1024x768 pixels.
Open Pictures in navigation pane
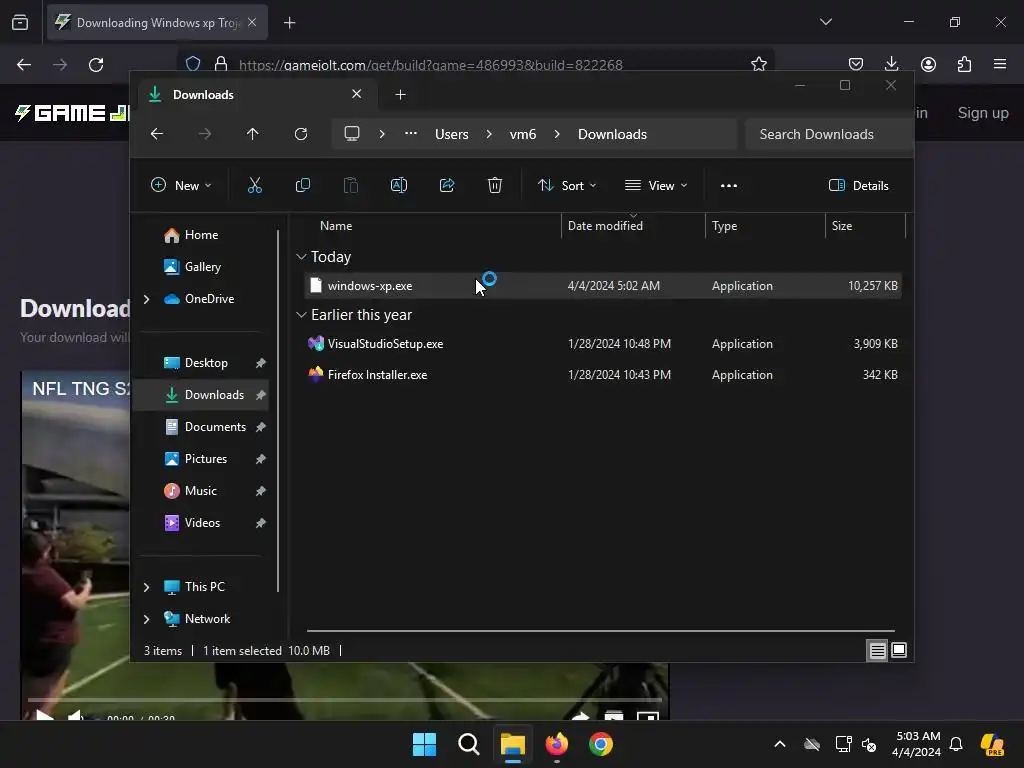(x=206, y=459)
